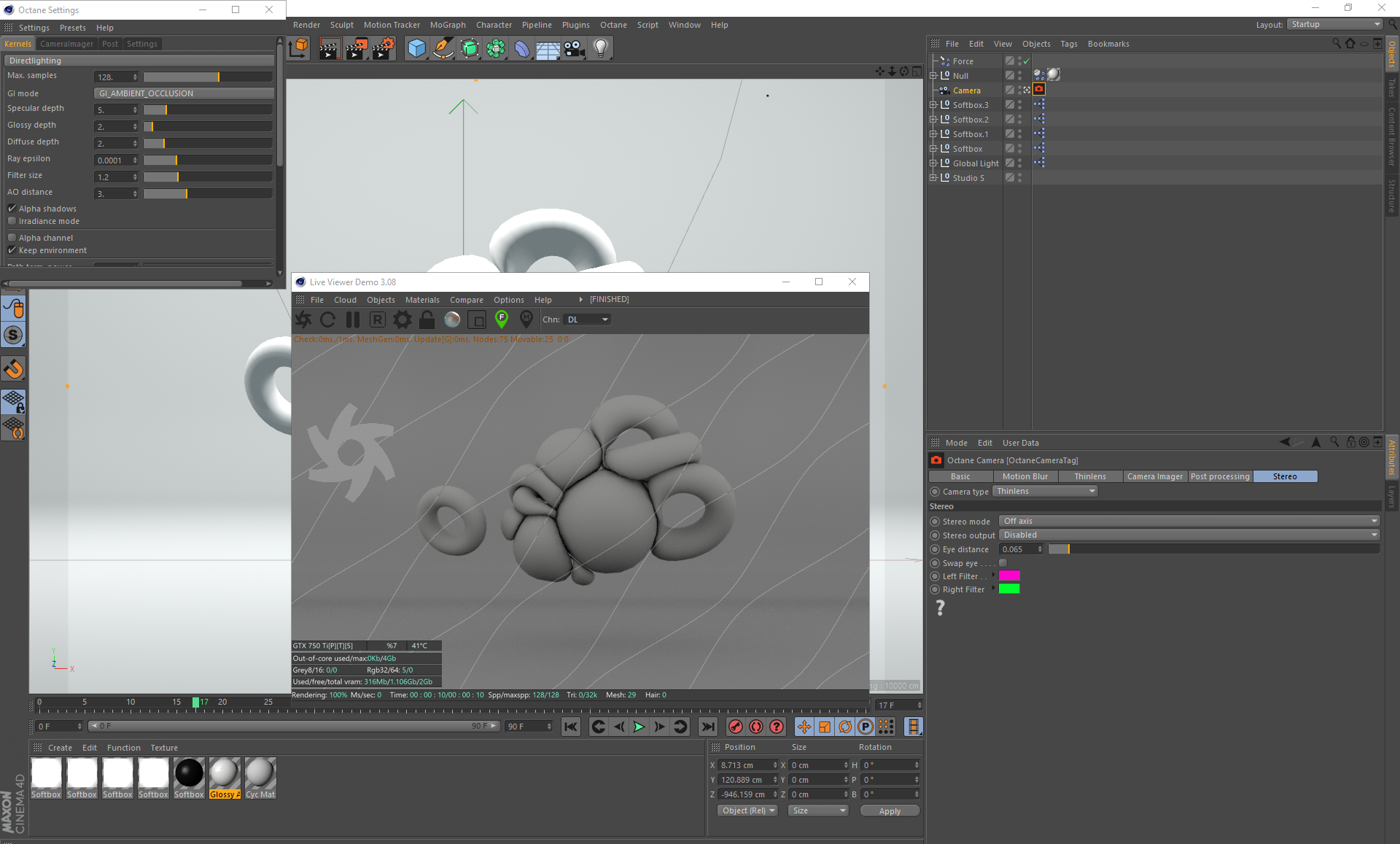Screen dimensions: 1400x844
Task: Click the Apply button in coordinates panel
Action: (x=890, y=811)
